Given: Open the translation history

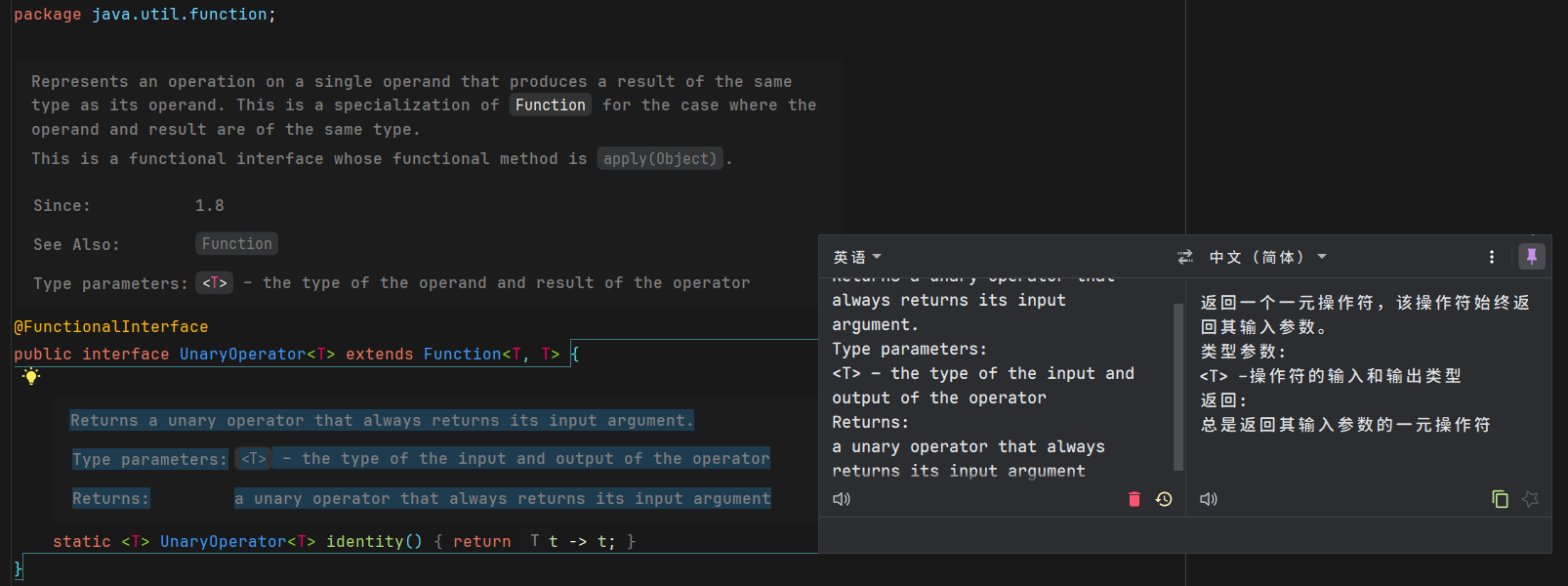Looking at the screenshot, I should tap(1164, 499).
